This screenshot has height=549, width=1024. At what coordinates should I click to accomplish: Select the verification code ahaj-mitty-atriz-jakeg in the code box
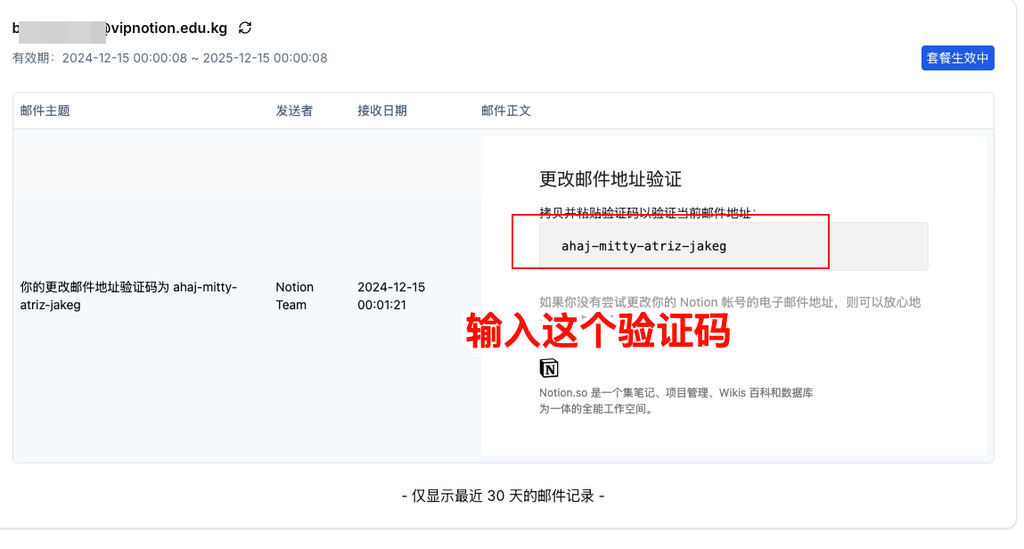(x=643, y=246)
